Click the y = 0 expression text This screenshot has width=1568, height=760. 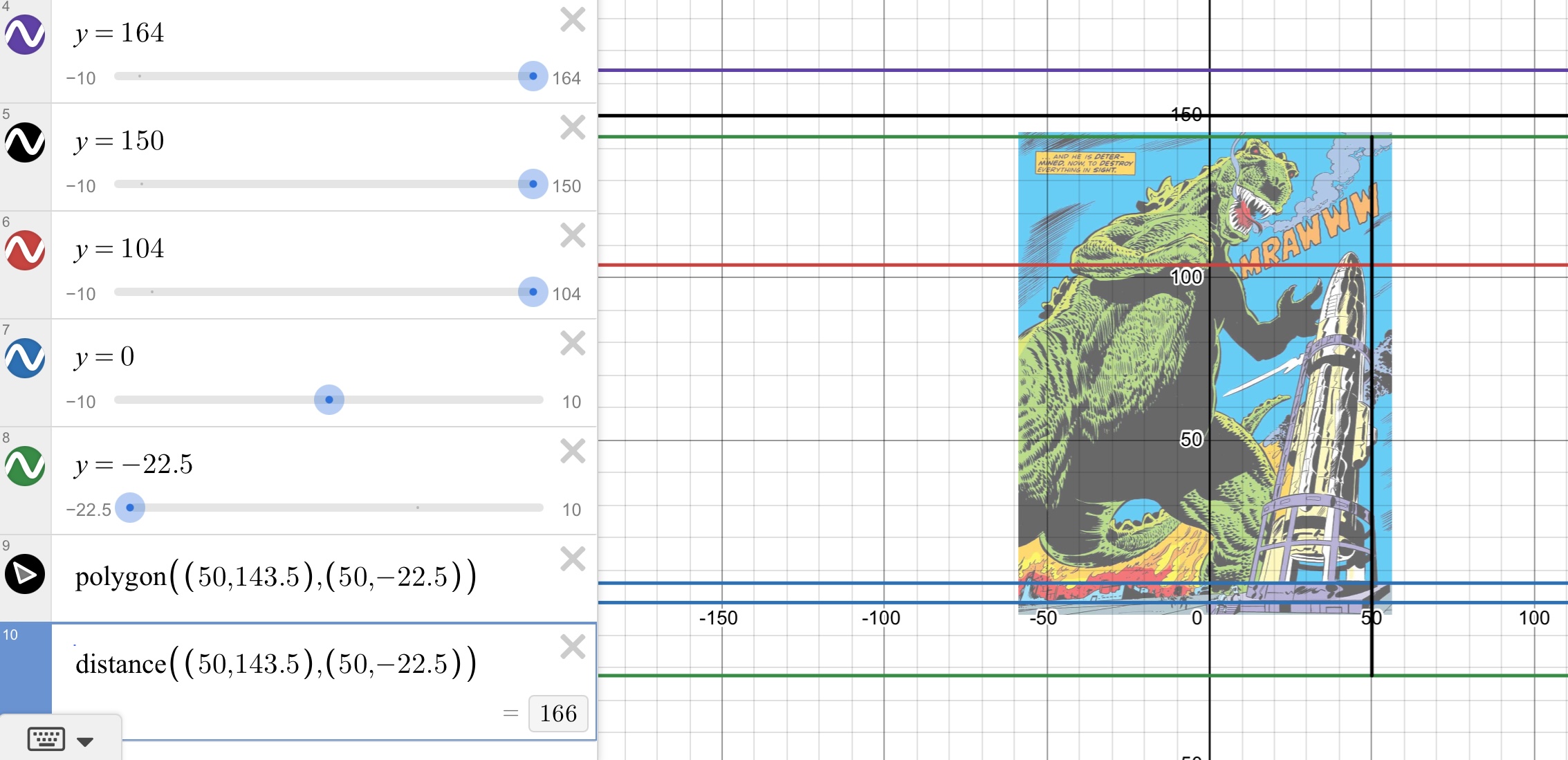104,357
